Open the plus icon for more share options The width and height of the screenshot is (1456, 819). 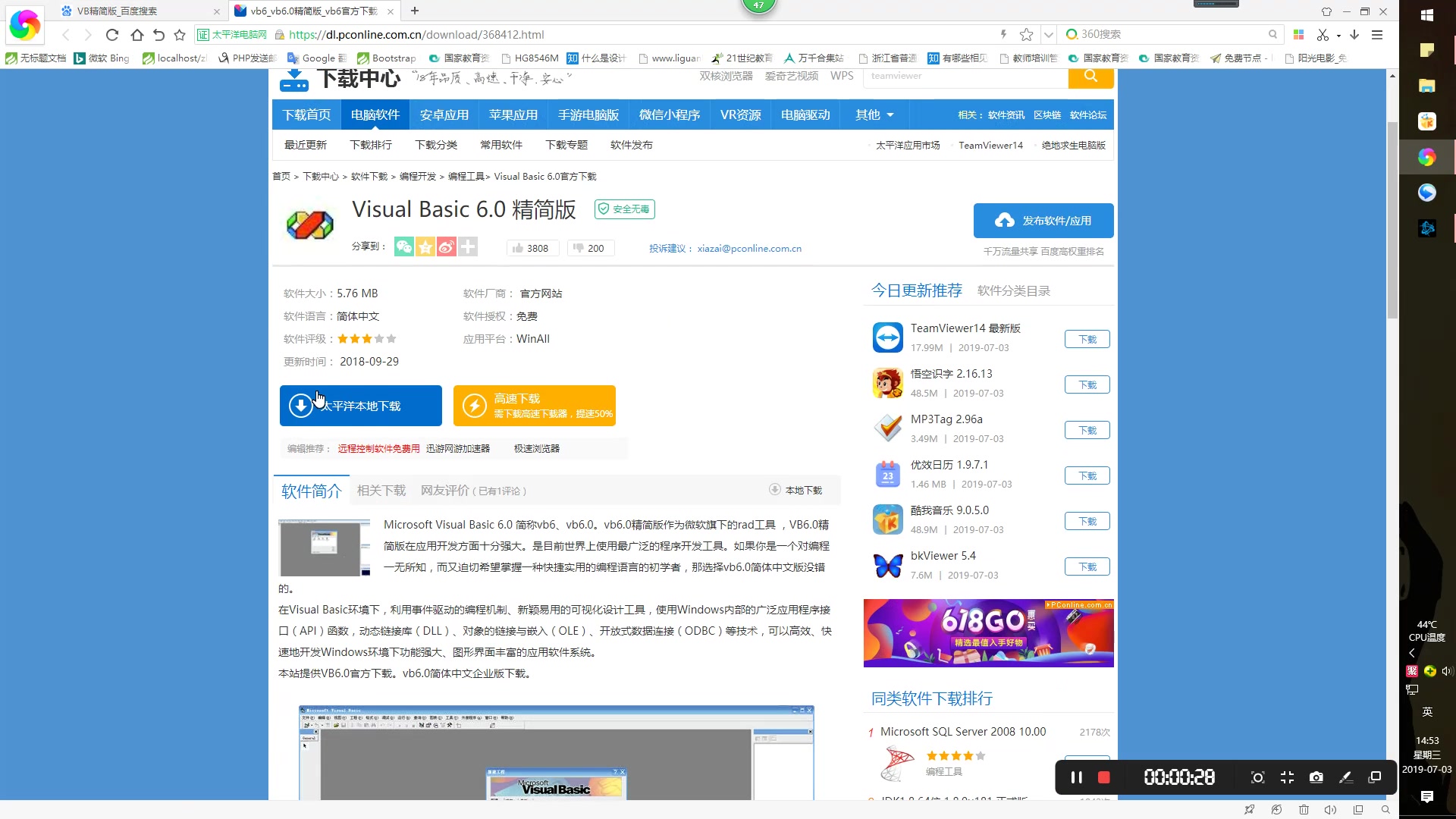click(468, 247)
